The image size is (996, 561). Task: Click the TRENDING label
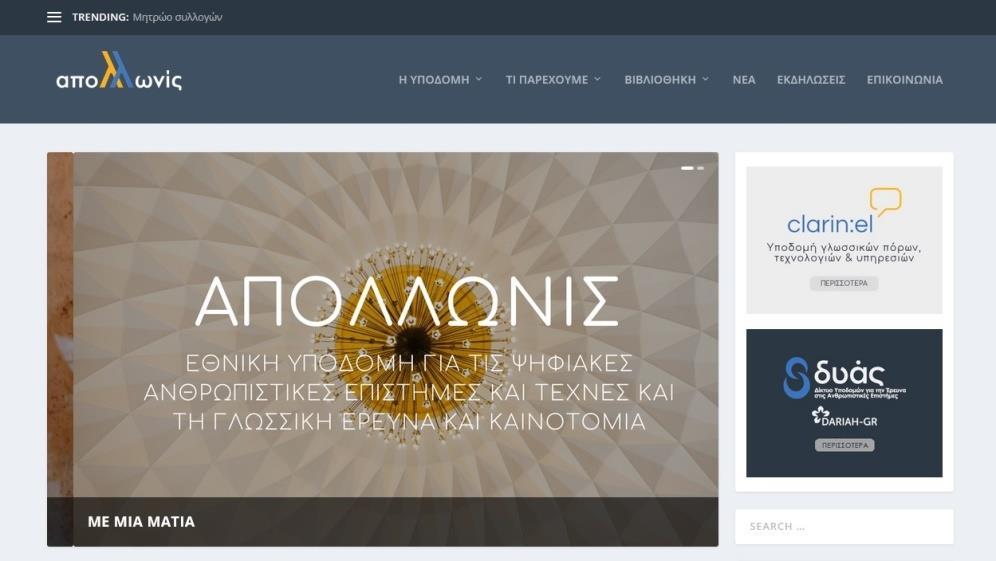(x=100, y=17)
